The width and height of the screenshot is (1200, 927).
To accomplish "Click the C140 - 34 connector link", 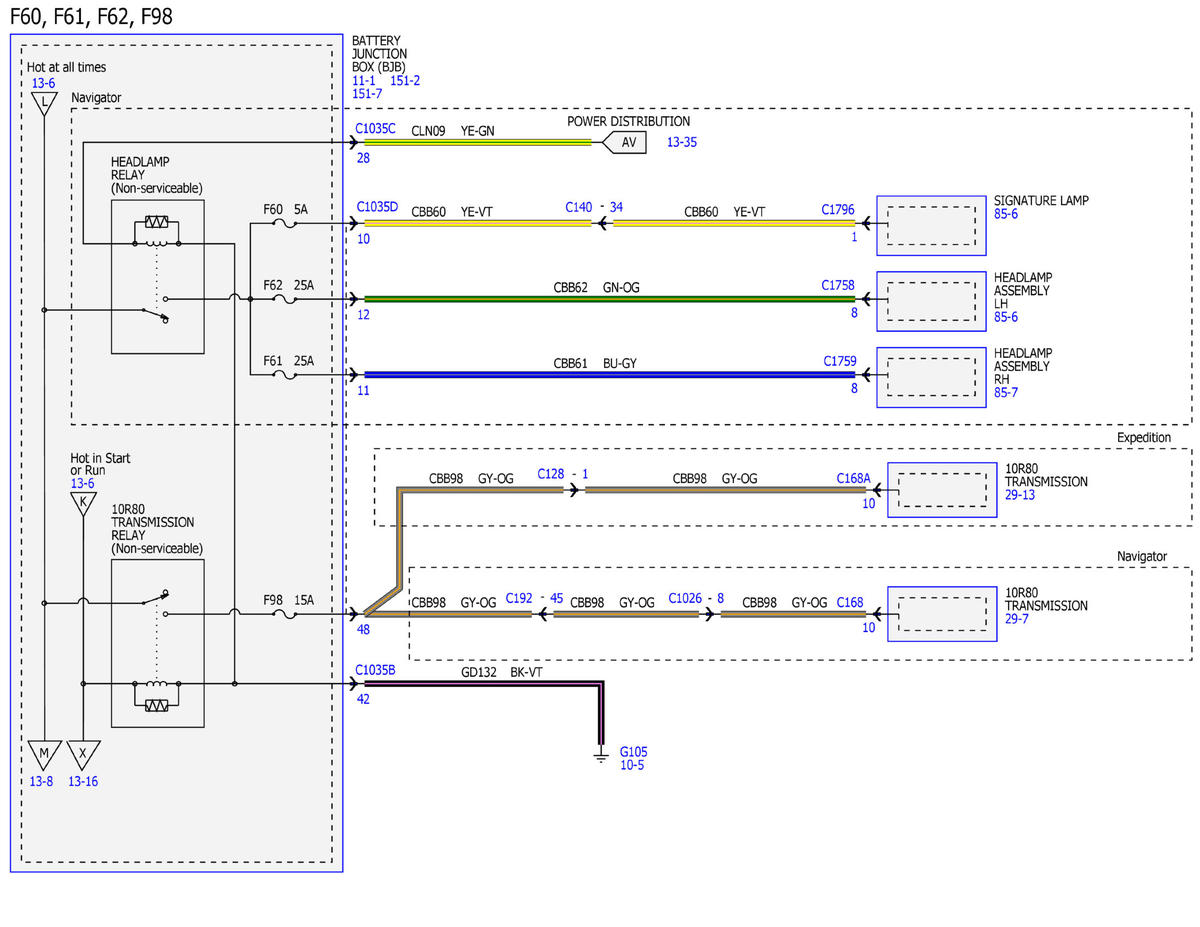I will click(x=594, y=208).
